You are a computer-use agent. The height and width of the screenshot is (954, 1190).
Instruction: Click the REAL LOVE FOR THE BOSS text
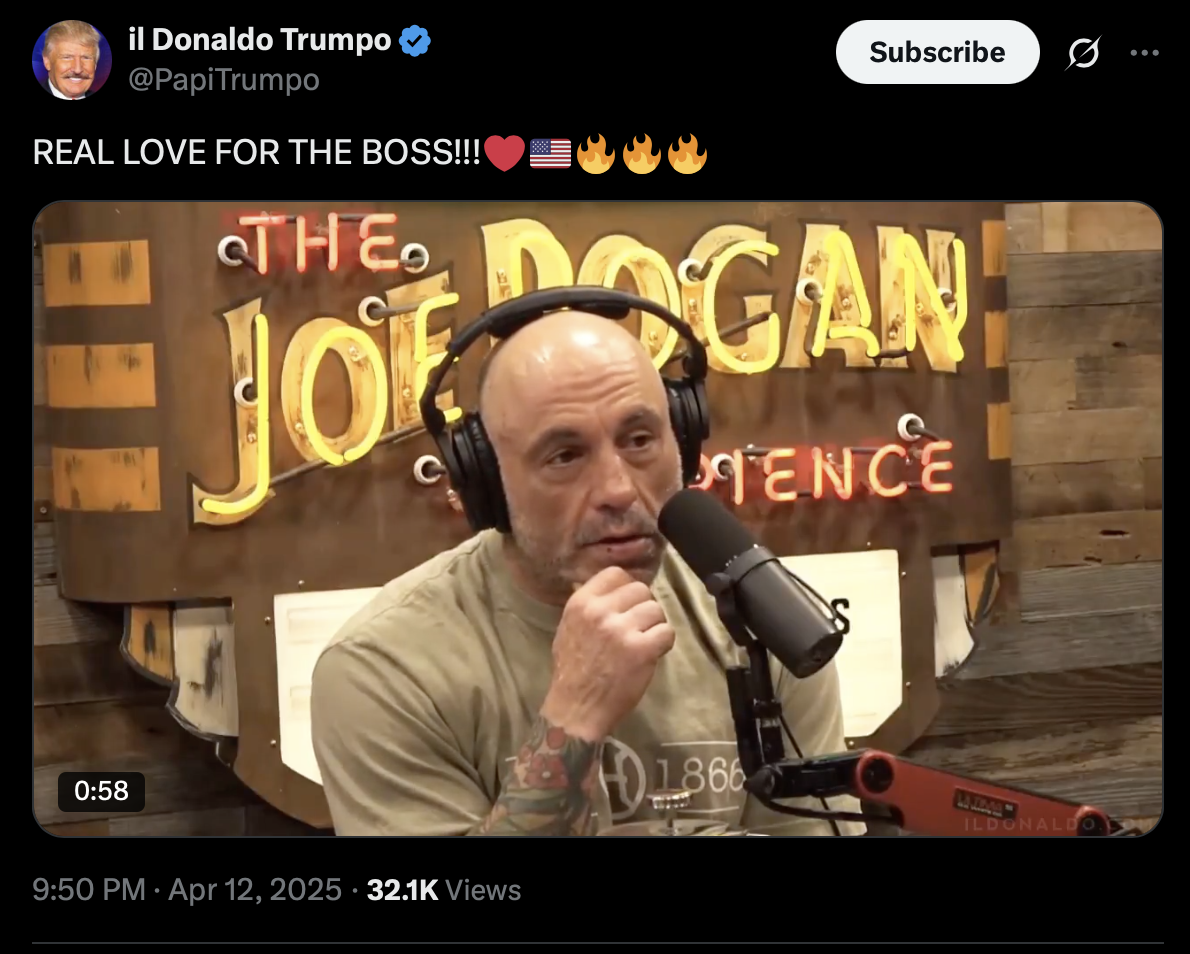257,153
